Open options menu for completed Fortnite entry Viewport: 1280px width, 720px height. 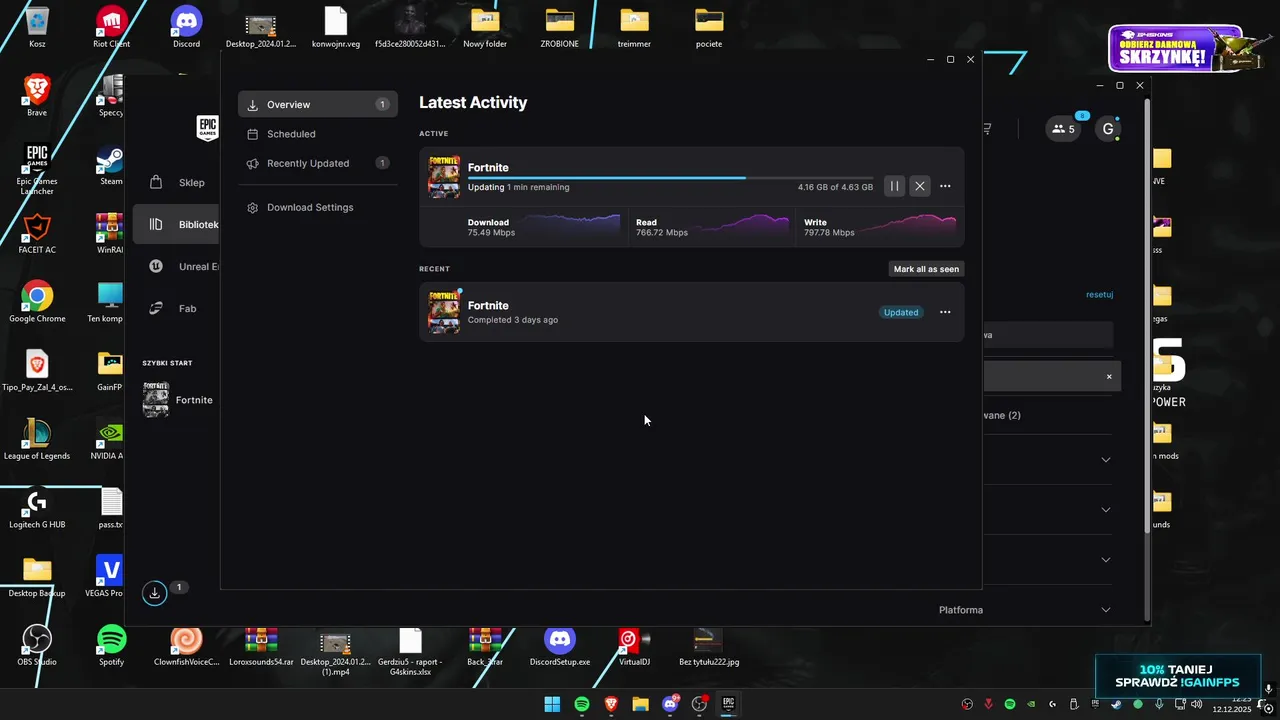point(945,312)
